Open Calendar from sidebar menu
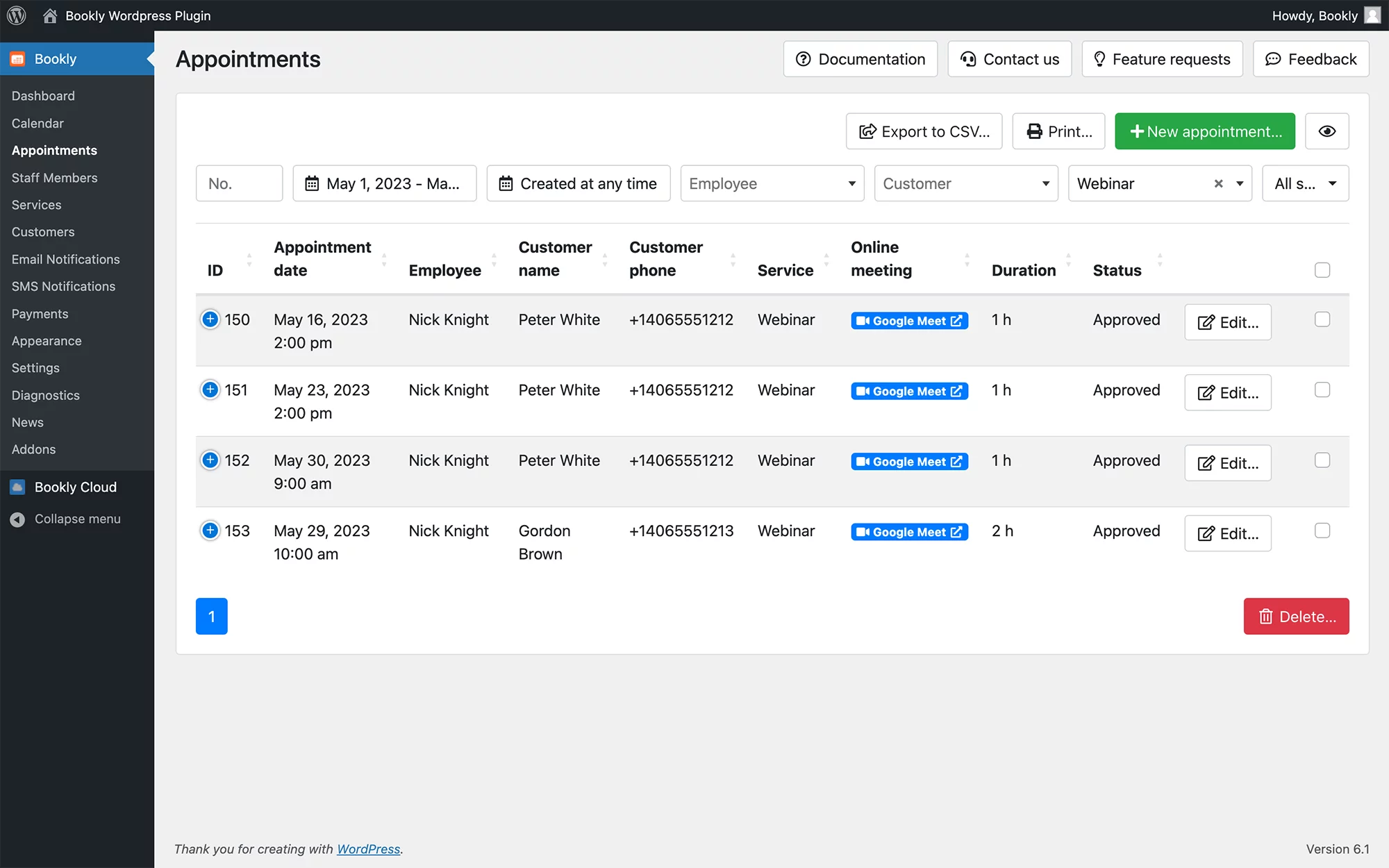 point(38,123)
